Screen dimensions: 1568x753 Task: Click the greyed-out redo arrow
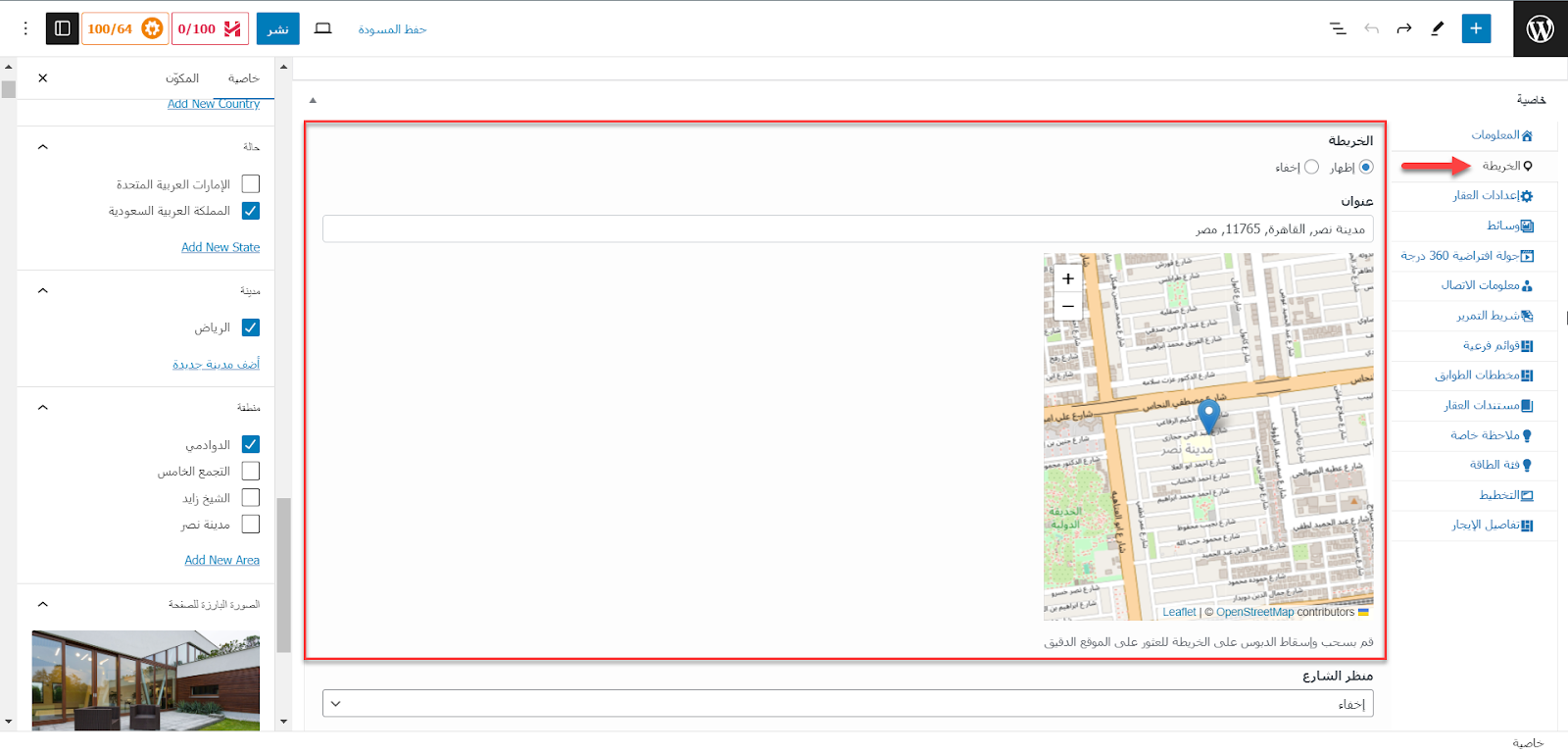tap(1371, 28)
